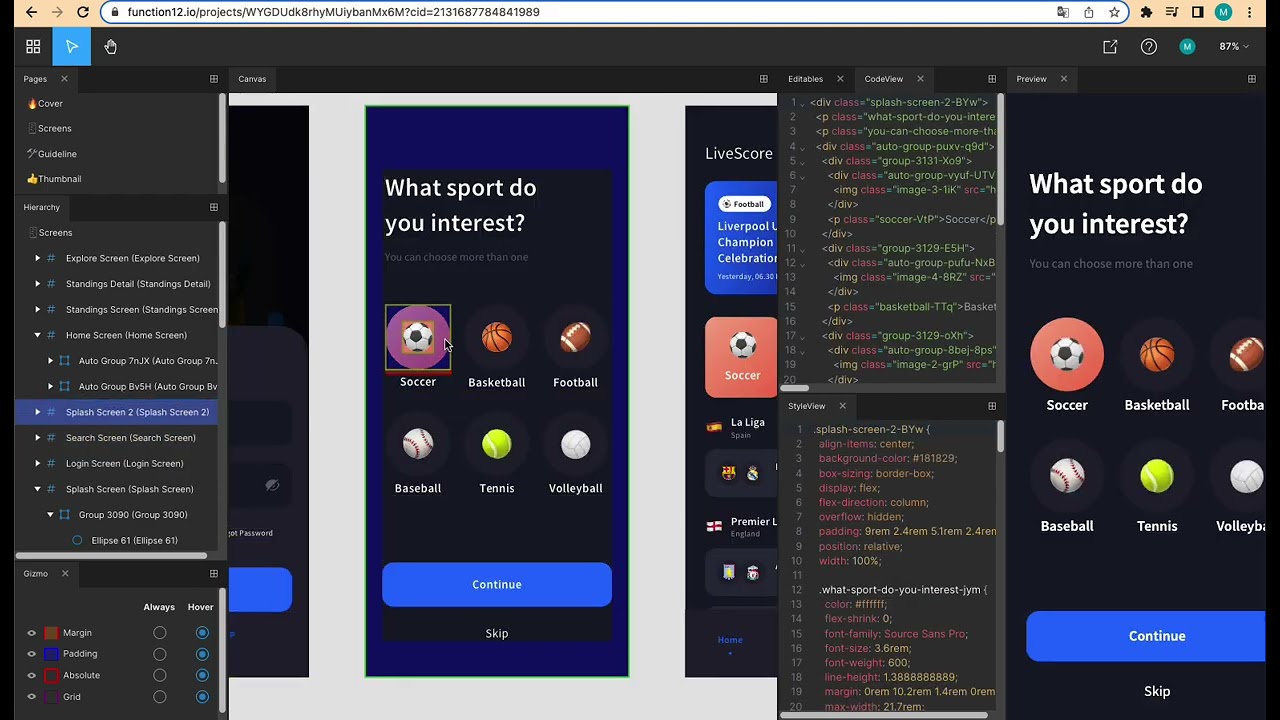Click the Soccer ball icon on canvas

[418, 338]
